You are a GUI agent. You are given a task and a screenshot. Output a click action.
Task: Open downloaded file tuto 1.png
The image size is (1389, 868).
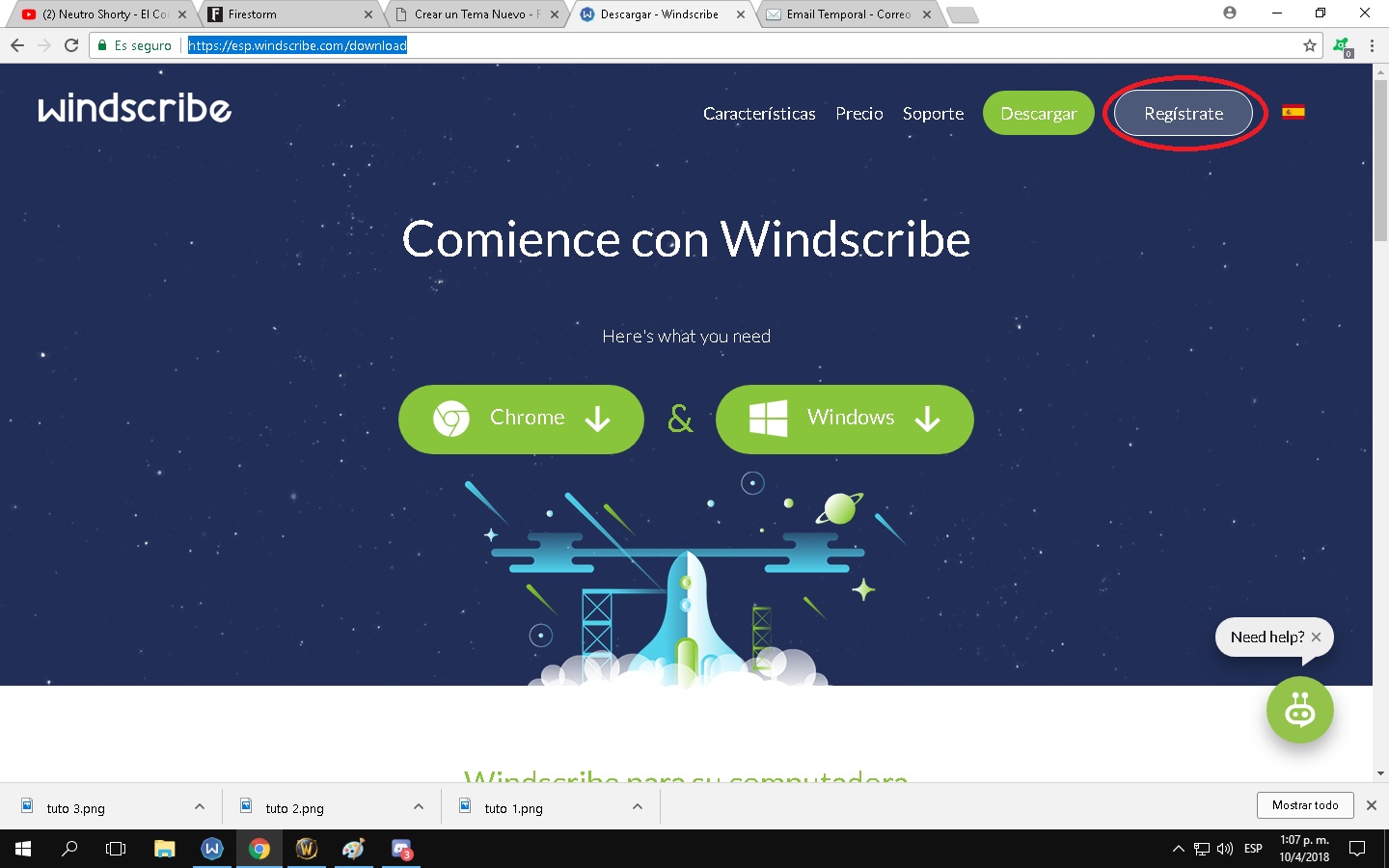click(513, 808)
